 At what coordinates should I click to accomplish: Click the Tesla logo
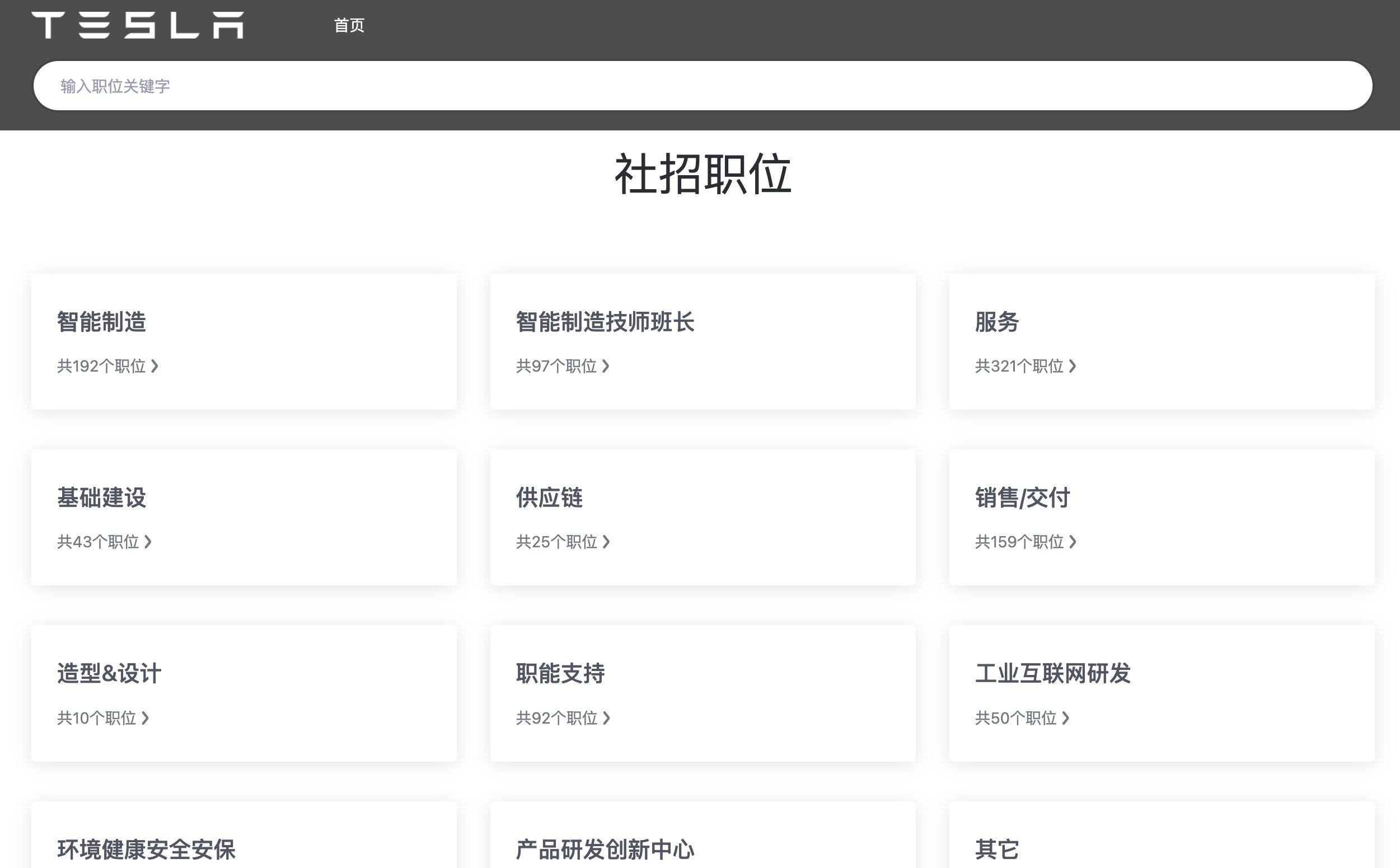pos(137,25)
